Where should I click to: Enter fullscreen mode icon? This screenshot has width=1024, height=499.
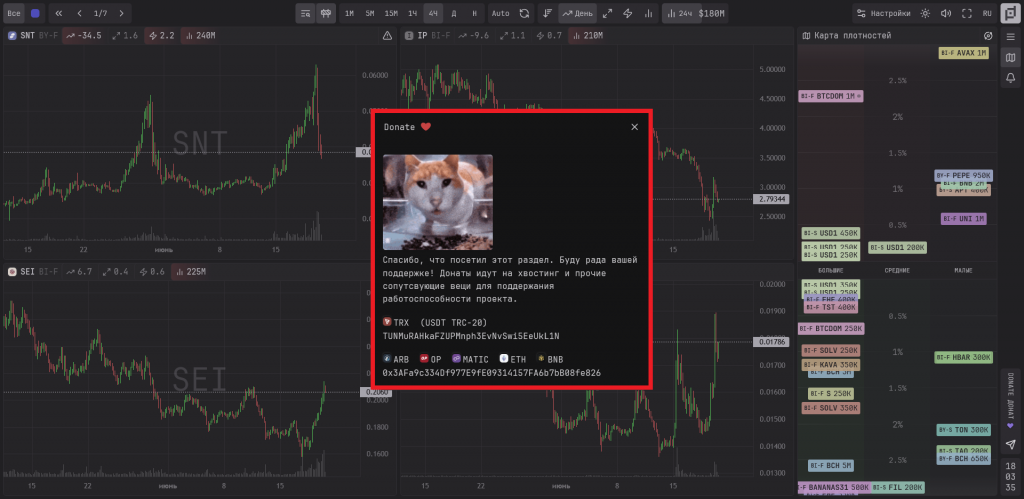[967, 13]
